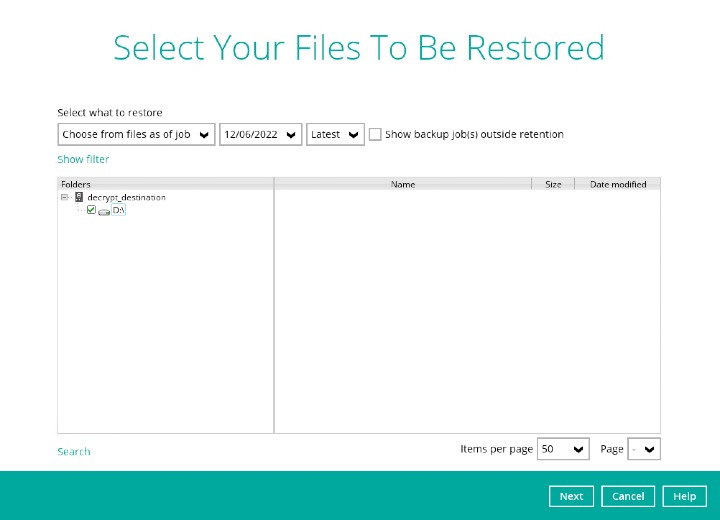Click the Cancel button
Image resolution: width=720 pixels, height=520 pixels.
[628, 496]
